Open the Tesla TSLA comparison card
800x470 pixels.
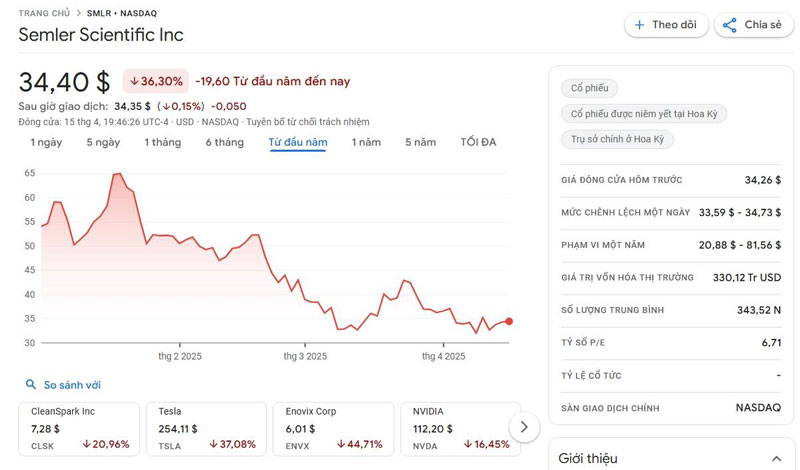[x=206, y=429]
